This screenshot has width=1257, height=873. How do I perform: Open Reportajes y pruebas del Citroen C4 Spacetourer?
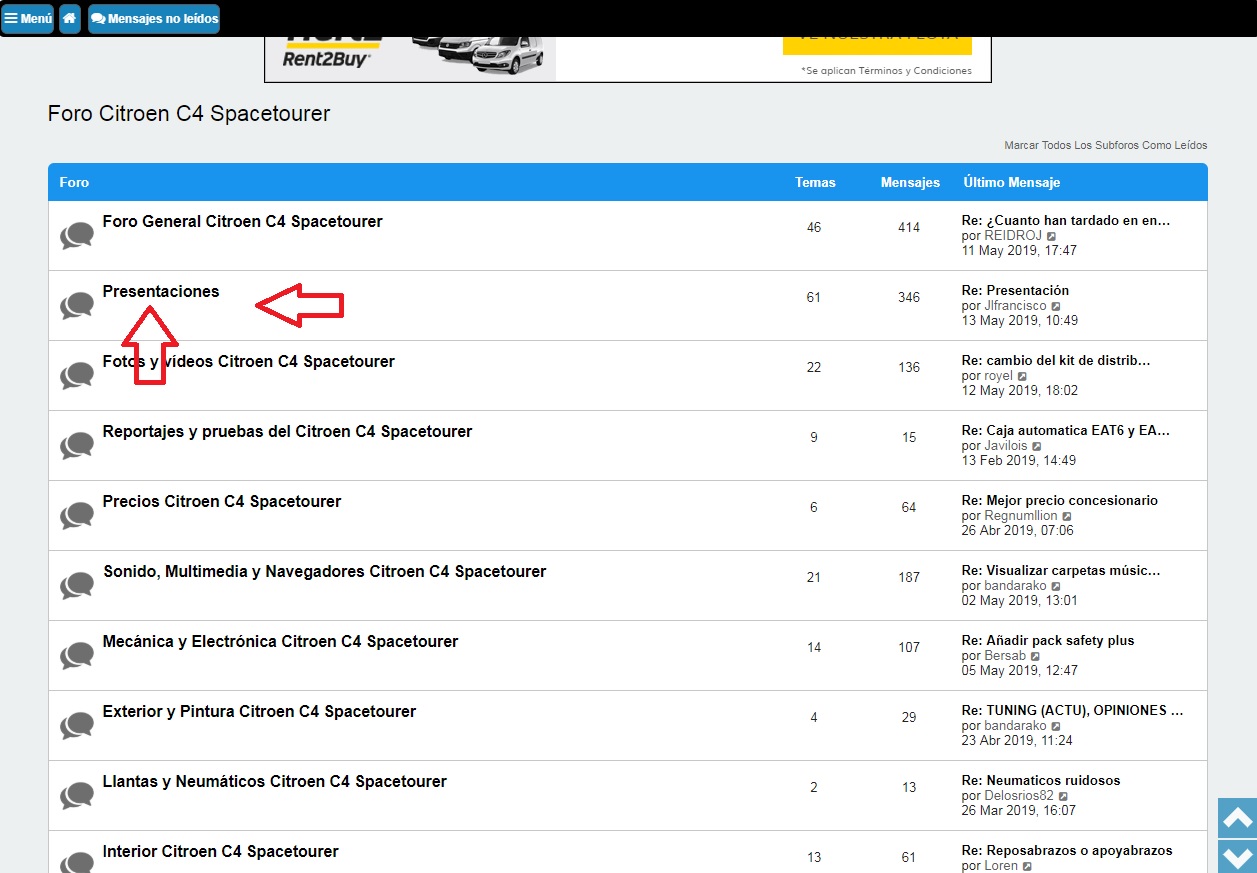[287, 432]
